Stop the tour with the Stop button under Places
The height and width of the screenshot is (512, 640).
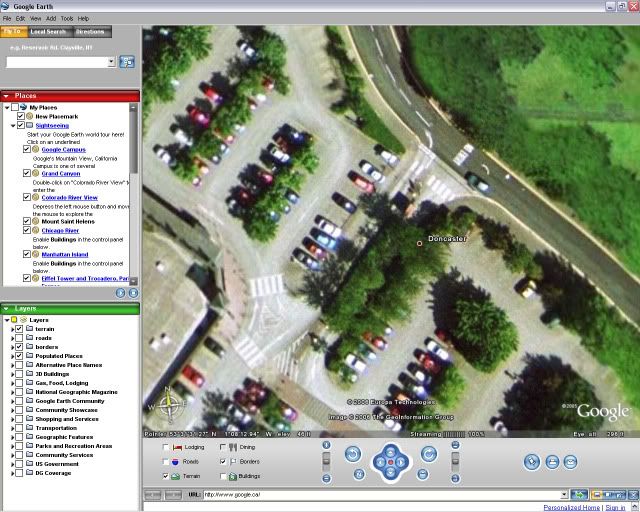[x=133, y=293]
